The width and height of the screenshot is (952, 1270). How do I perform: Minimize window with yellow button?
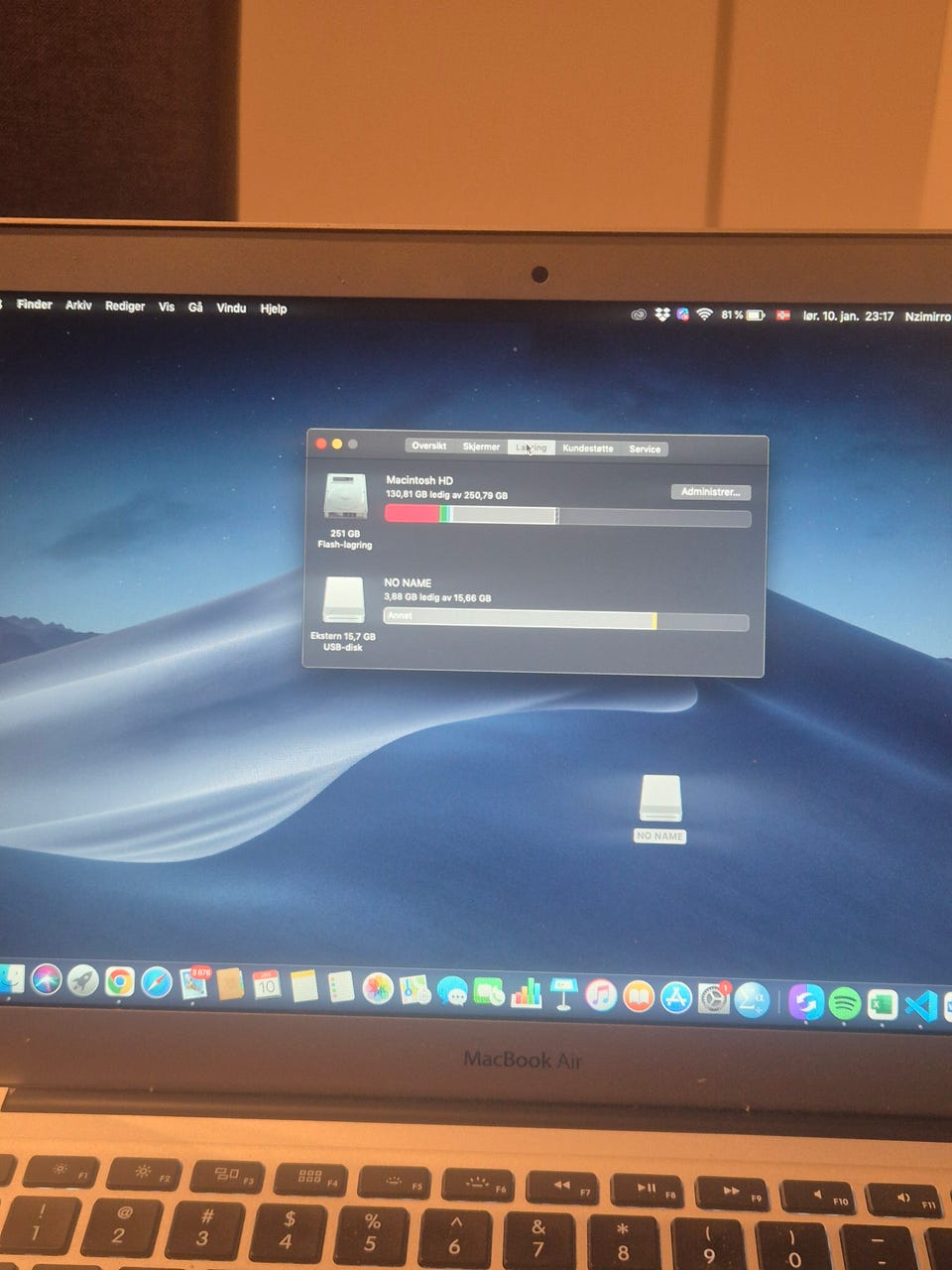pyautogui.click(x=337, y=444)
